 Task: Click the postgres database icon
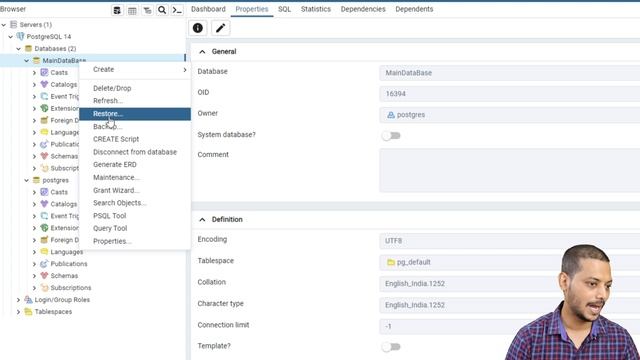[x=36, y=180]
